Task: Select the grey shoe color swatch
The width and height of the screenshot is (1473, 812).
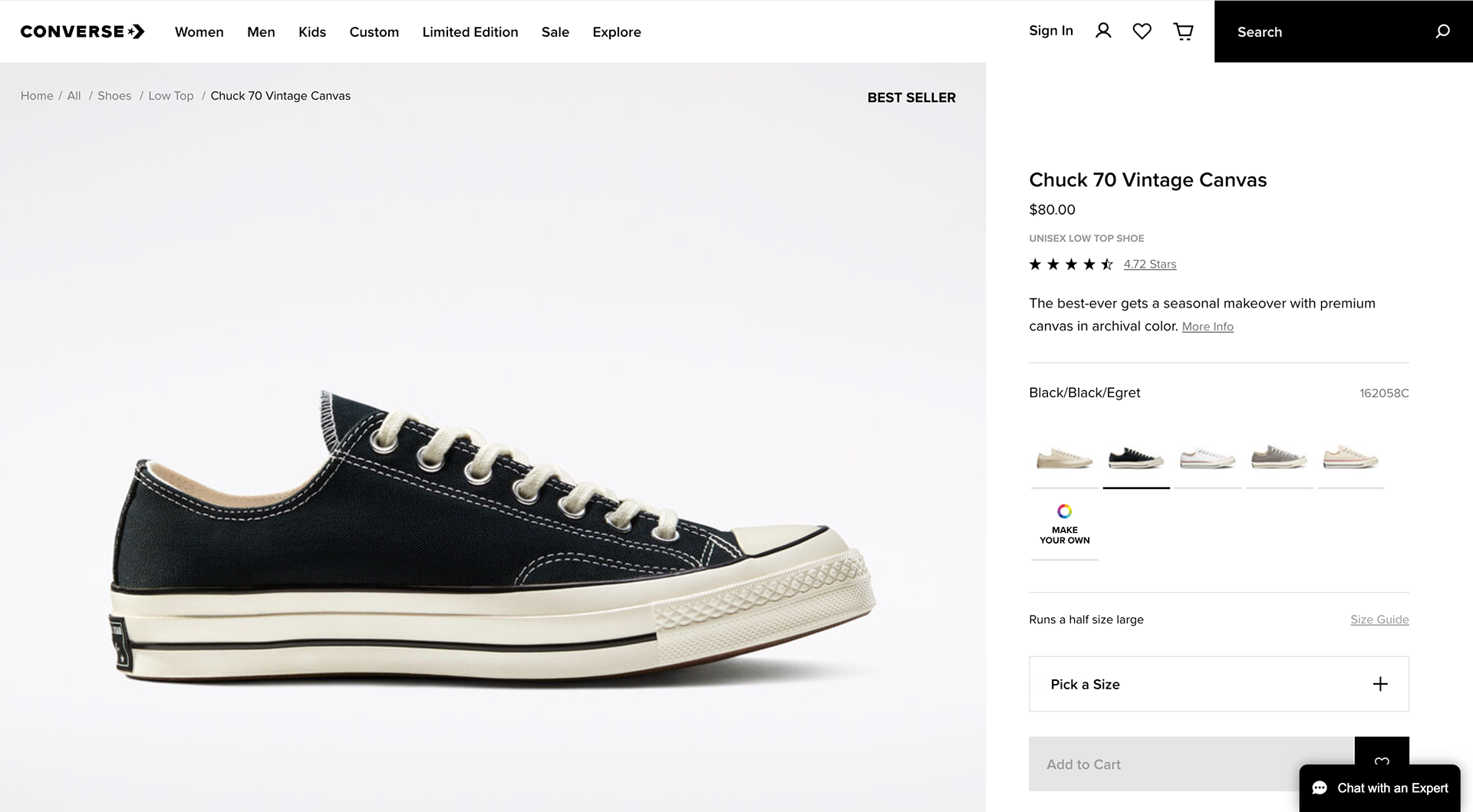Action: coord(1279,459)
